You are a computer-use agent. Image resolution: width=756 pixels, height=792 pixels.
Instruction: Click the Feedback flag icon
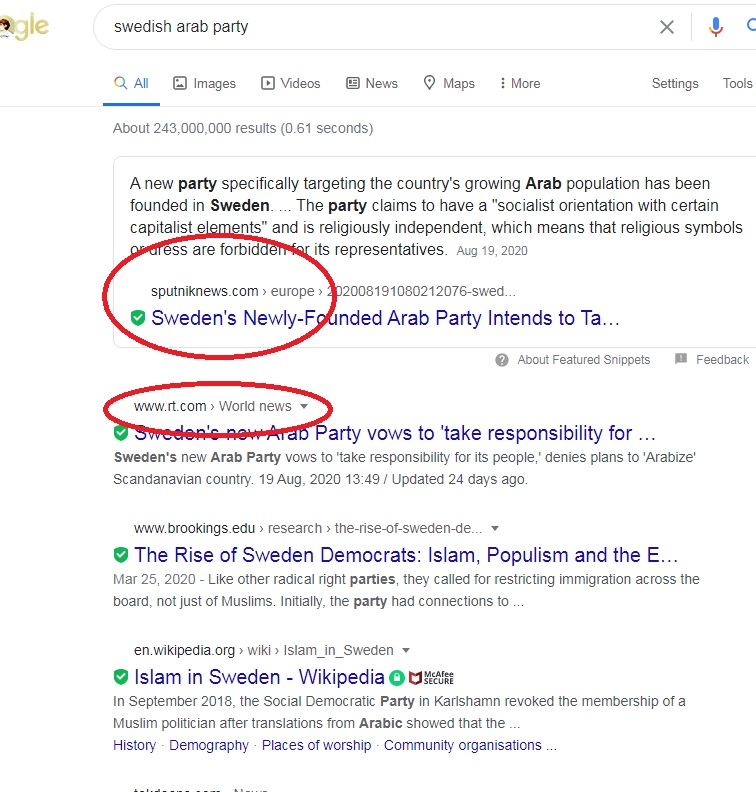pyautogui.click(x=681, y=359)
